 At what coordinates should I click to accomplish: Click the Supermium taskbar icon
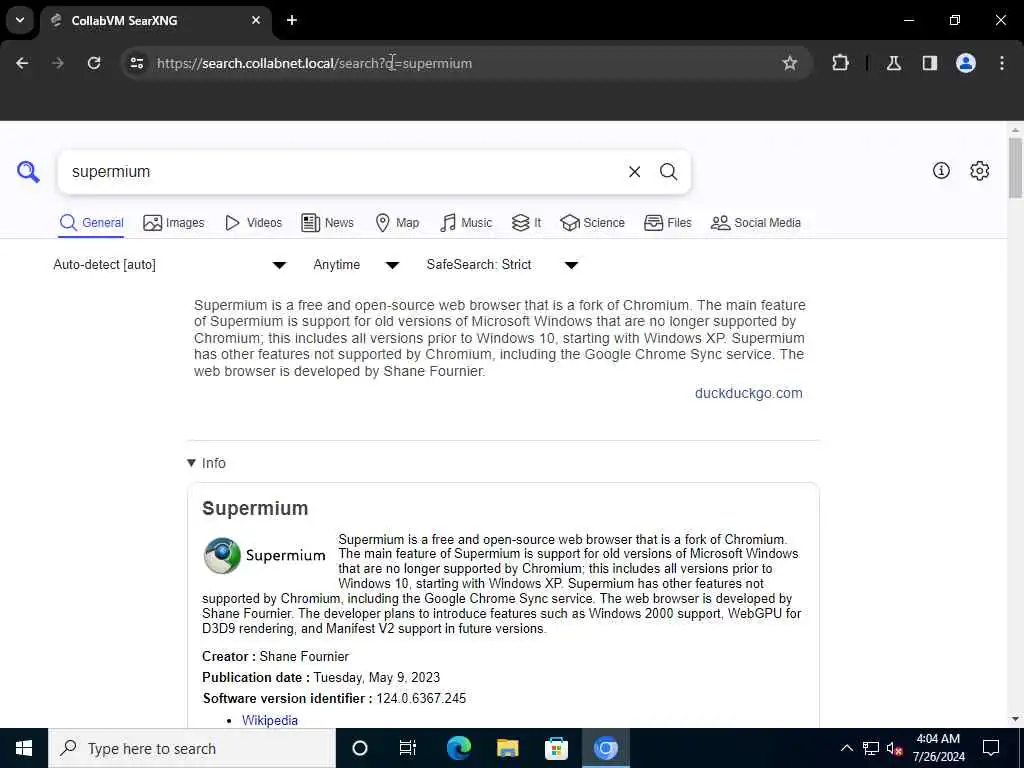(x=605, y=748)
